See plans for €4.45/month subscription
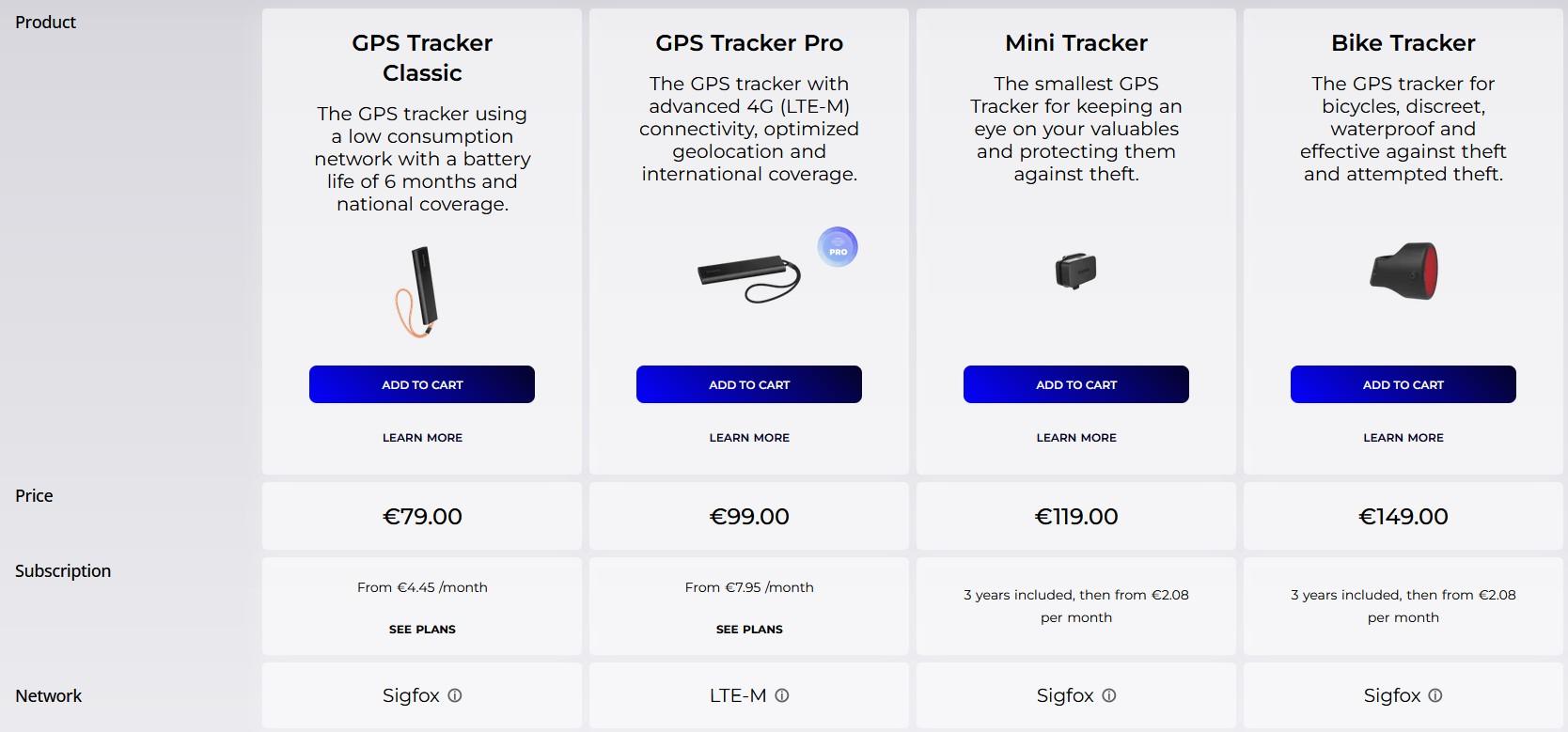Screen dimensions: 1568x732 point(422,630)
